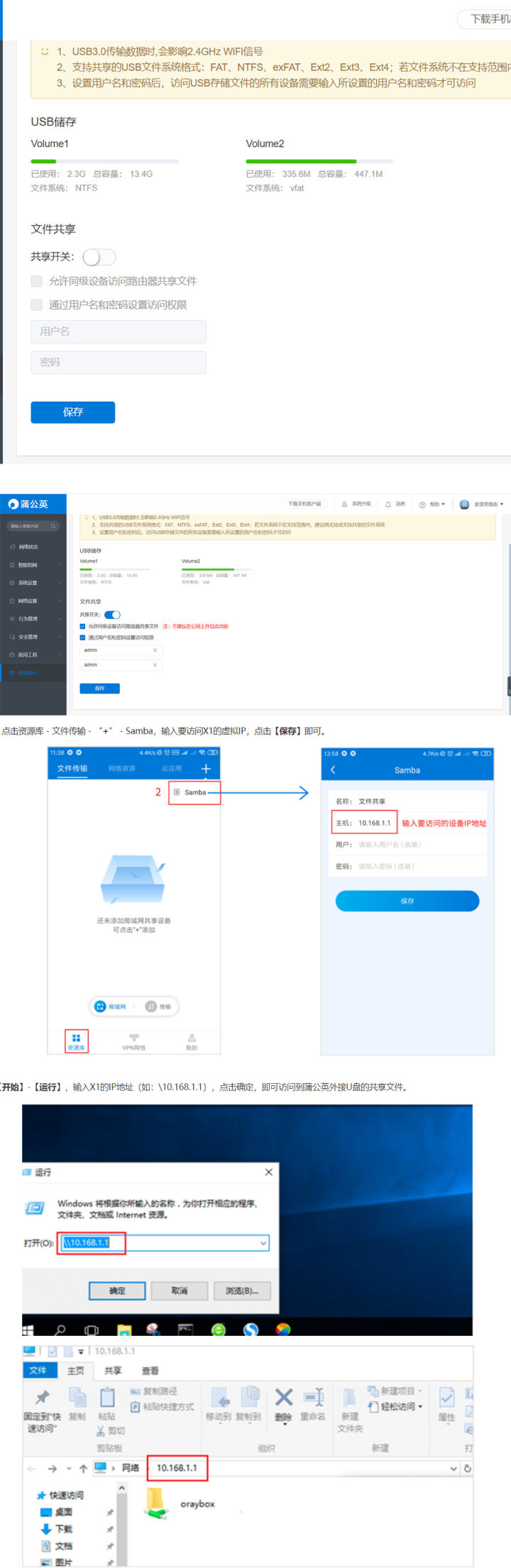Tap 保存 on Samba screen
Screen dimensions: 511x1568
(407, 901)
